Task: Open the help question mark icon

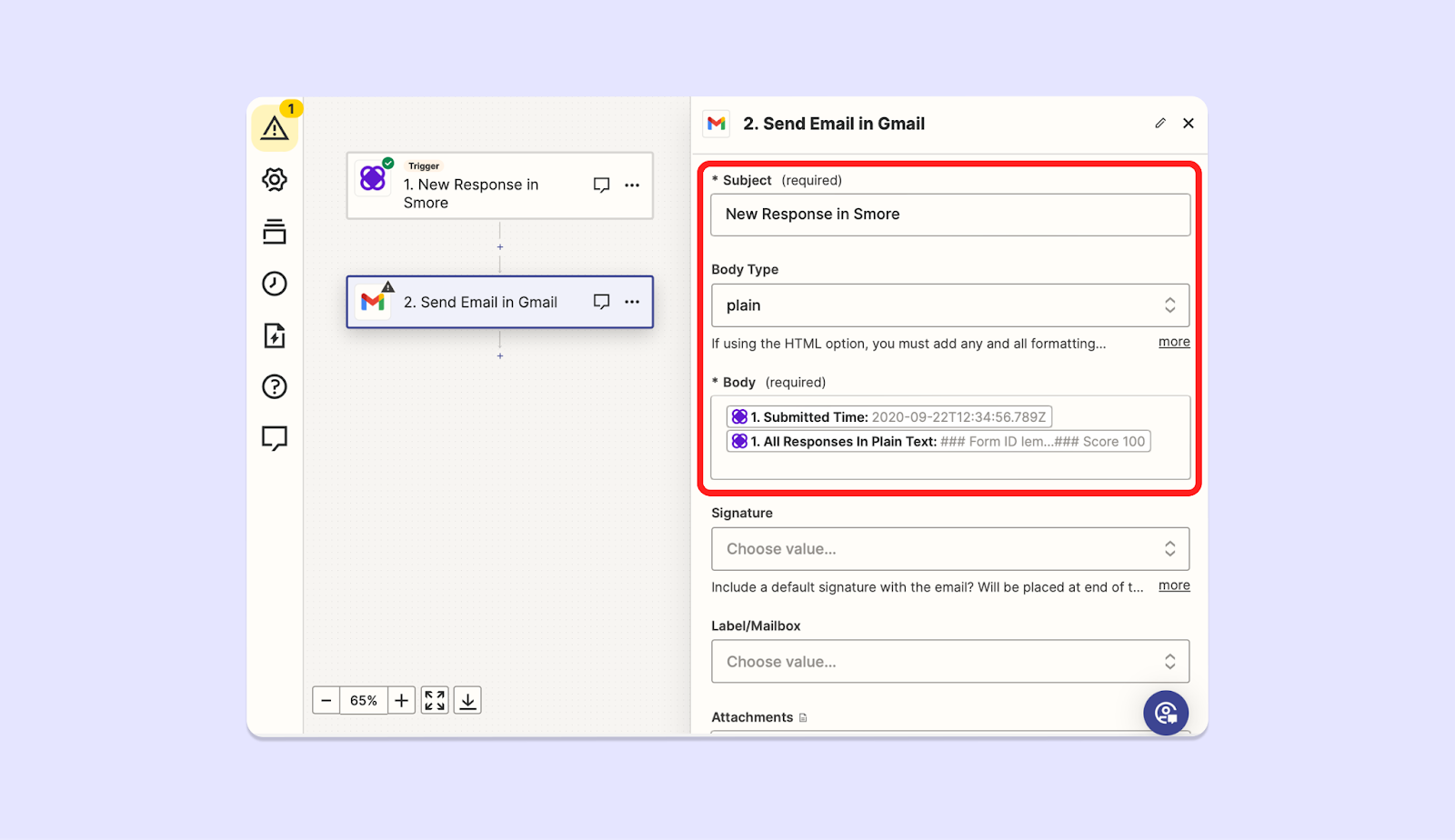Action: tap(275, 386)
